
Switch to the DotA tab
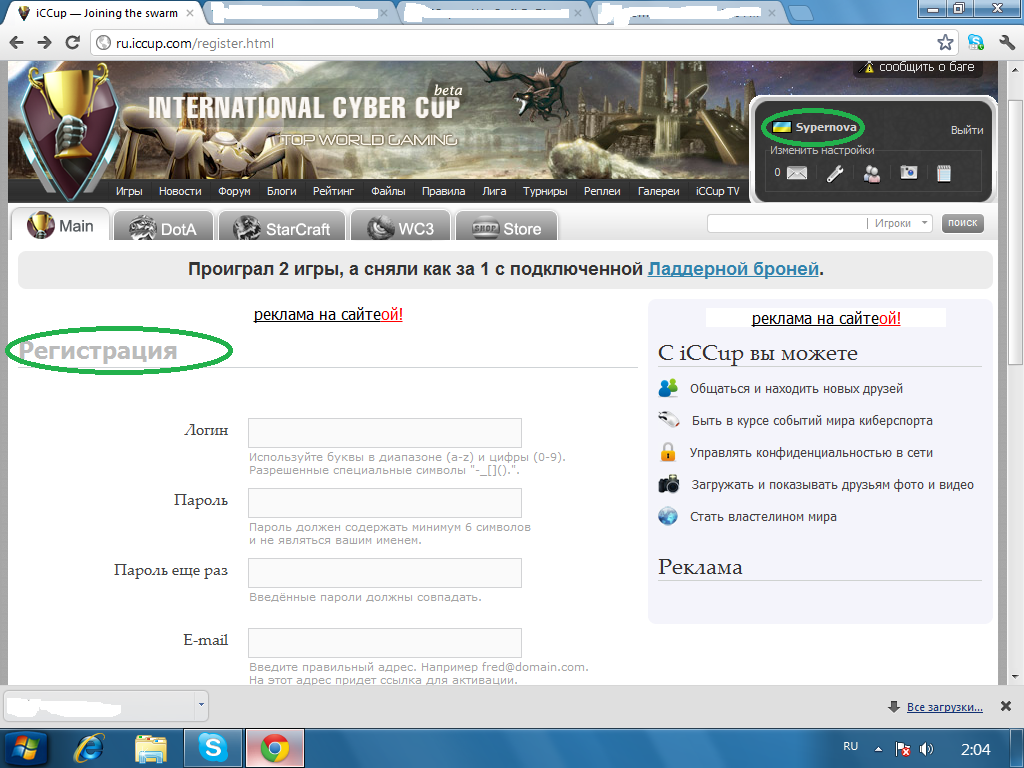click(163, 227)
